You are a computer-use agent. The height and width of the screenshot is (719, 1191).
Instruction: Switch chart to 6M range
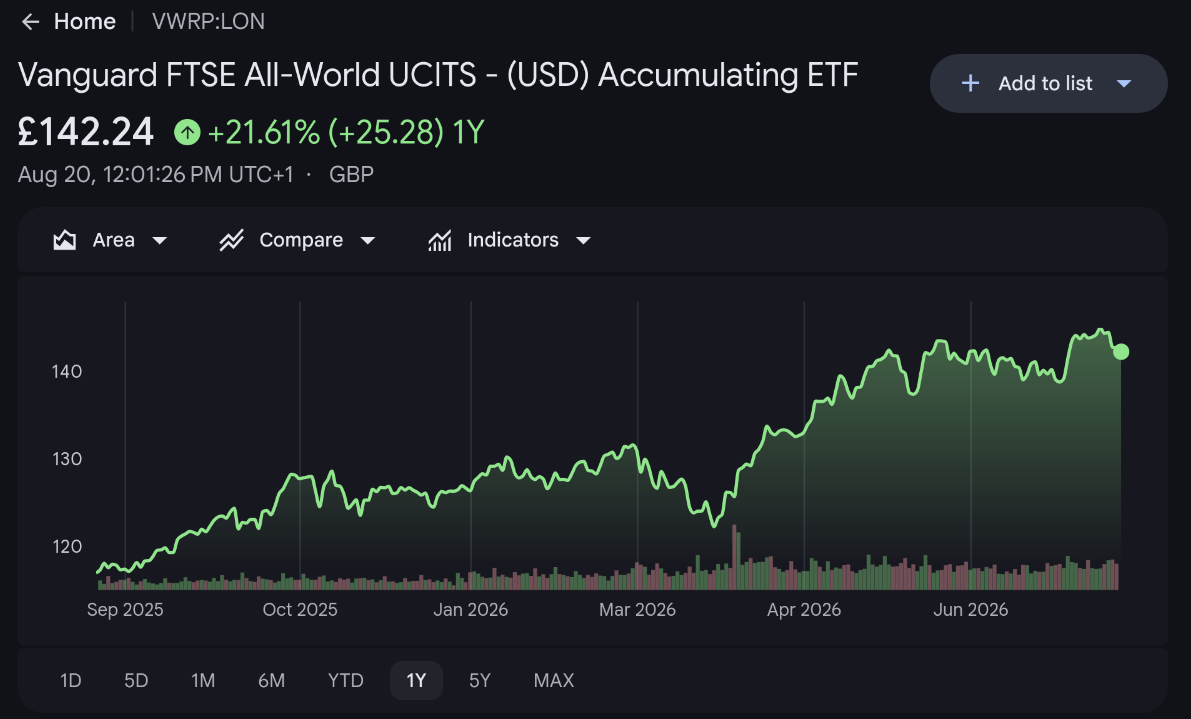coord(271,680)
